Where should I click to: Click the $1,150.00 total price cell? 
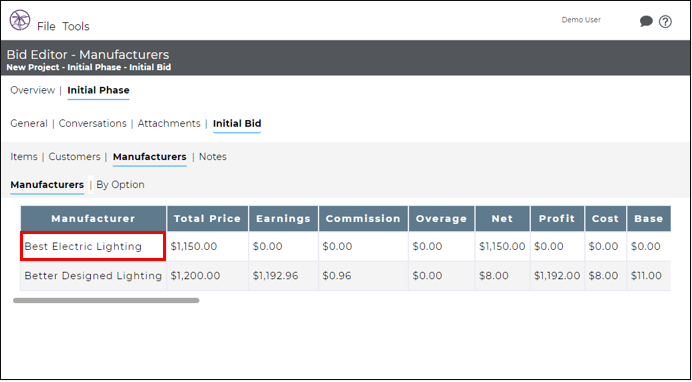[x=207, y=246]
